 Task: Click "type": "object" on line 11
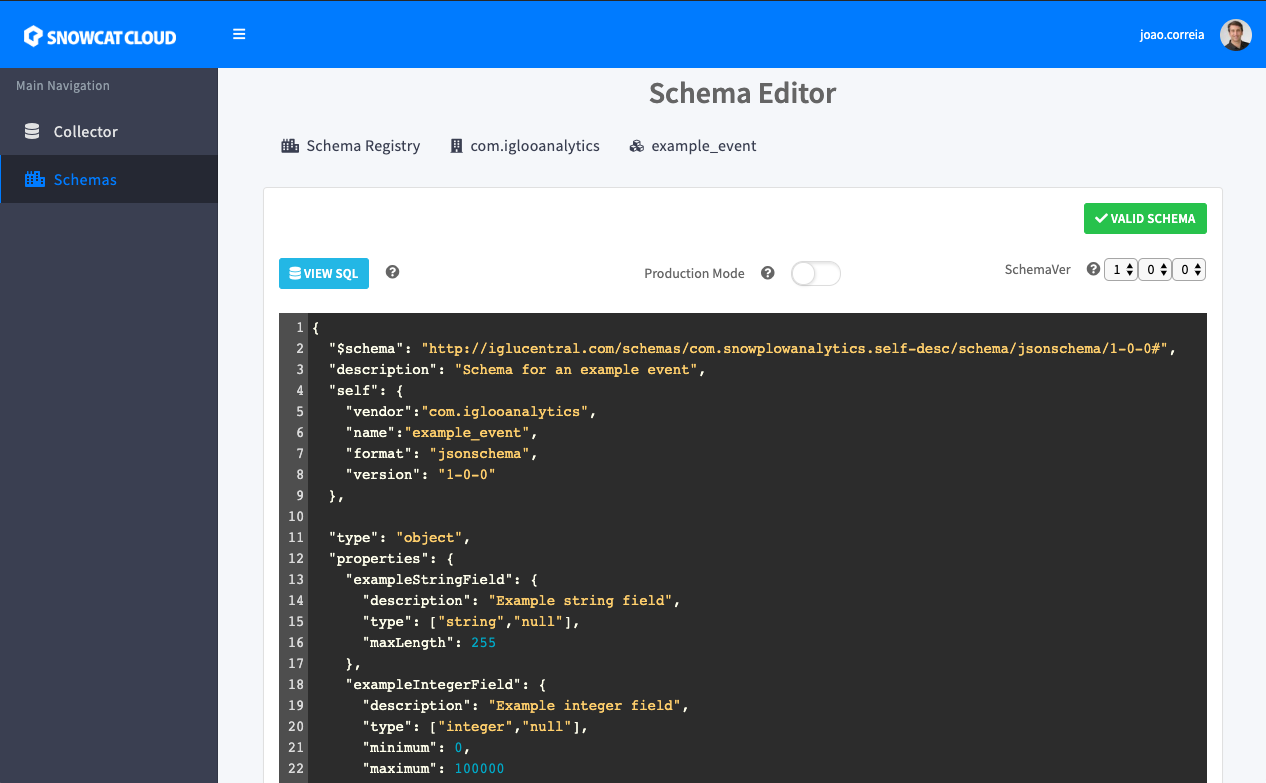click(x=395, y=537)
